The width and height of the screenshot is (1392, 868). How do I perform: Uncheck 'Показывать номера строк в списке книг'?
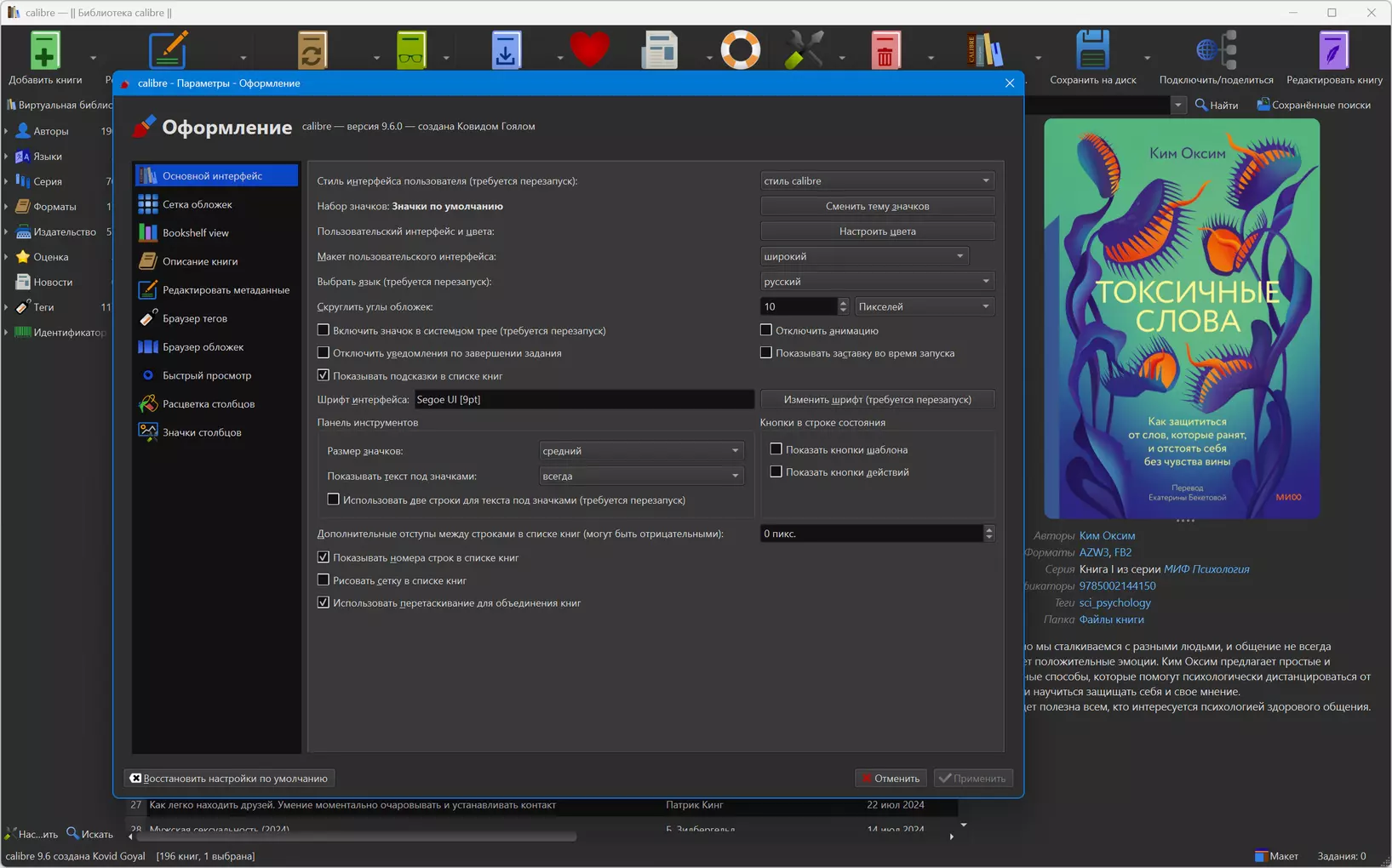[x=324, y=557]
